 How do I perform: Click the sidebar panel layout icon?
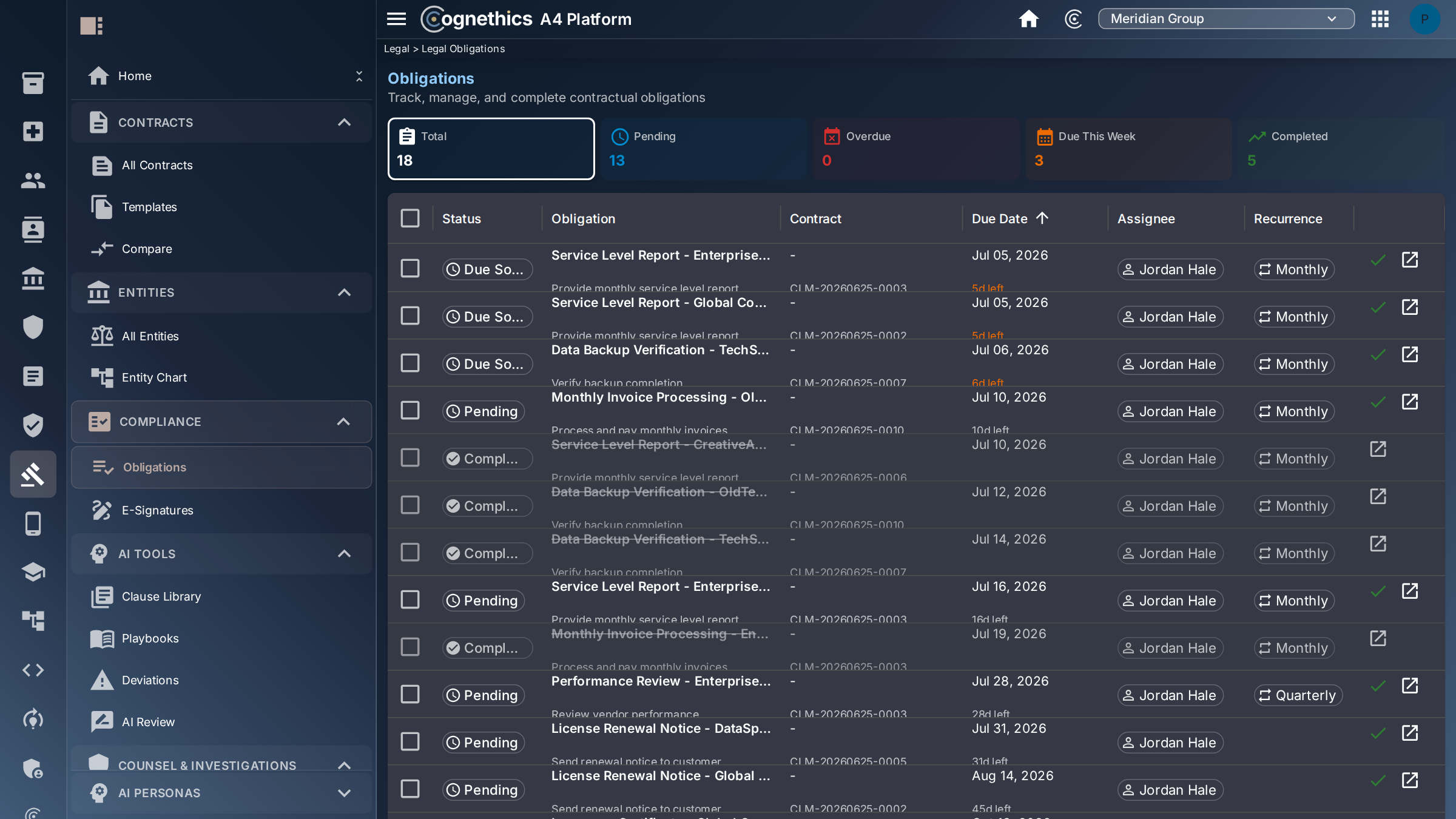(x=92, y=25)
